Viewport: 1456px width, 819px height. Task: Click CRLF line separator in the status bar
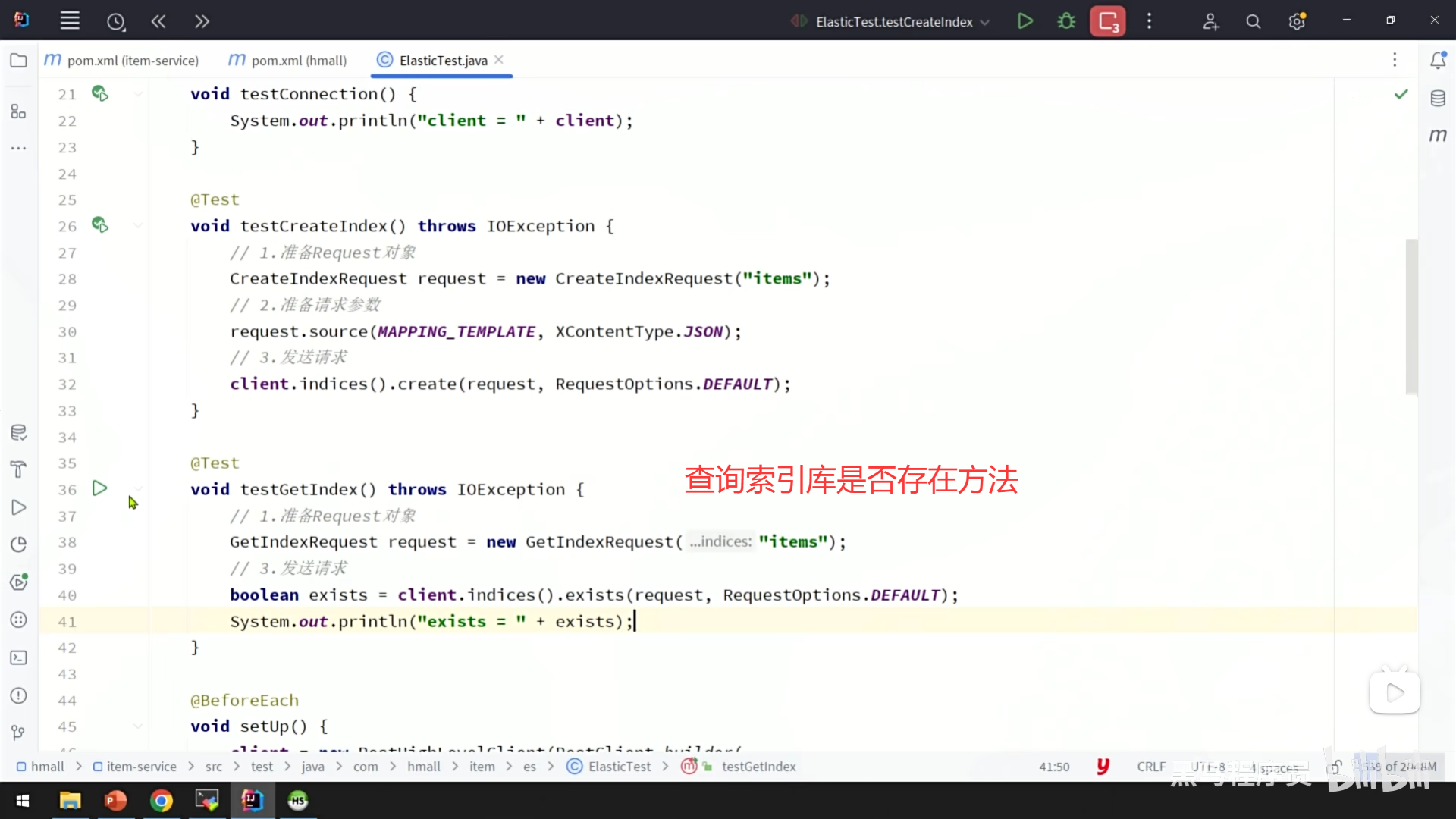[1150, 767]
